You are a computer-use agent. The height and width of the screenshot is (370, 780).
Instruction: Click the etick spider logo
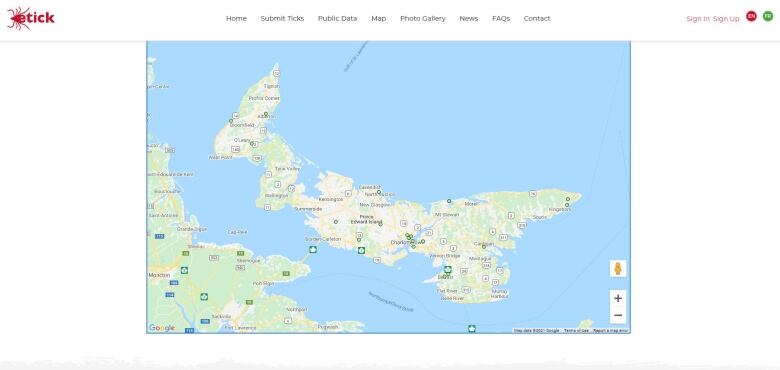(31, 18)
